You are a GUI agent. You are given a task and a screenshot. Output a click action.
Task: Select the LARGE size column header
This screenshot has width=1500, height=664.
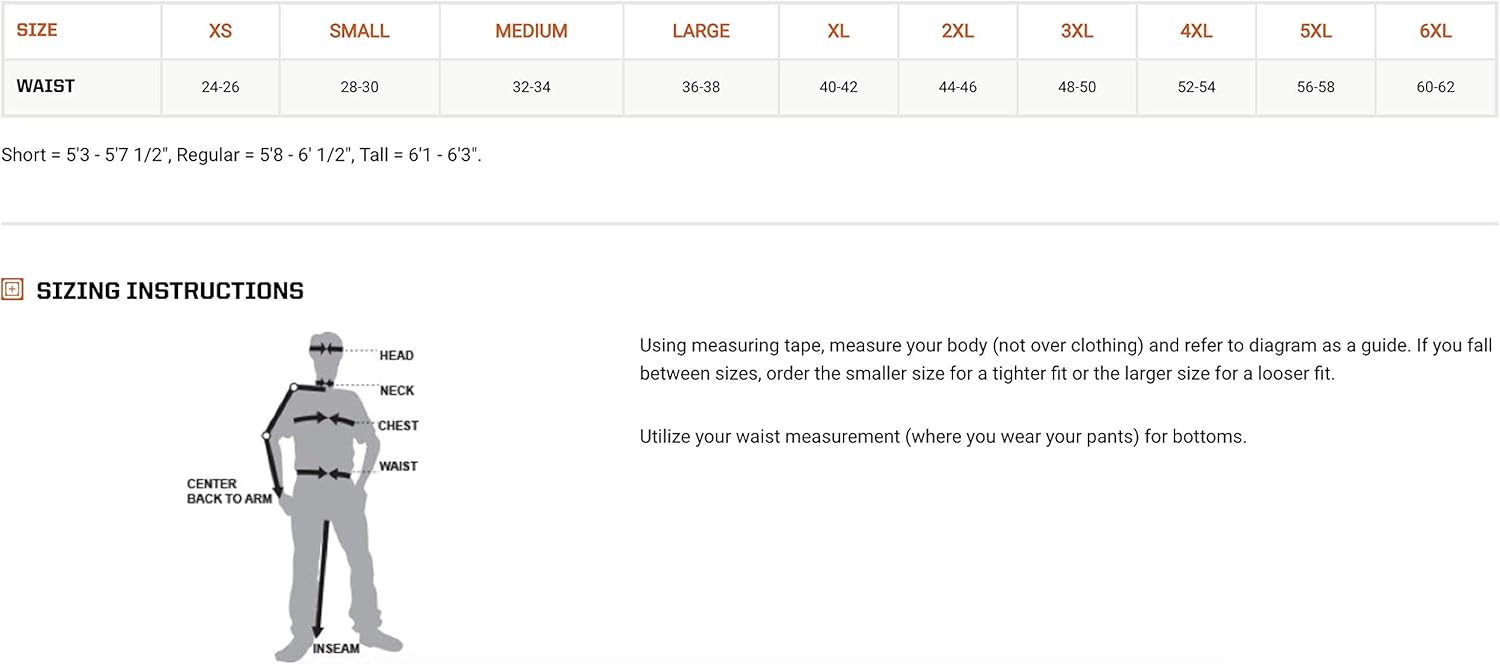point(701,31)
